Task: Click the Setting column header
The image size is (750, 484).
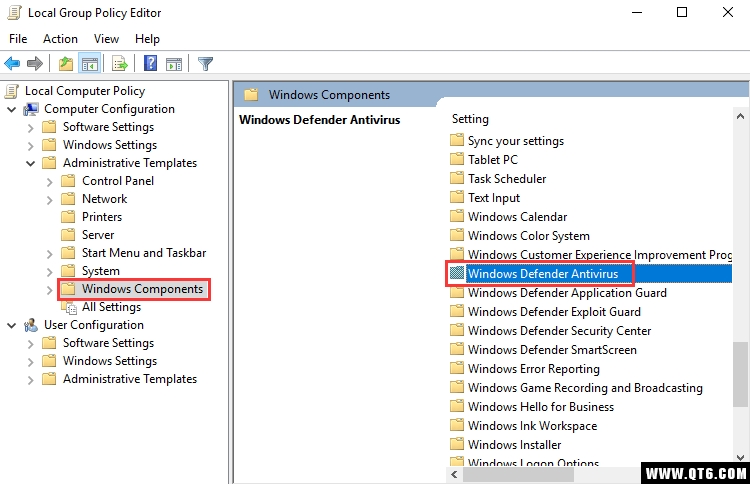Action: coord(470,119)
